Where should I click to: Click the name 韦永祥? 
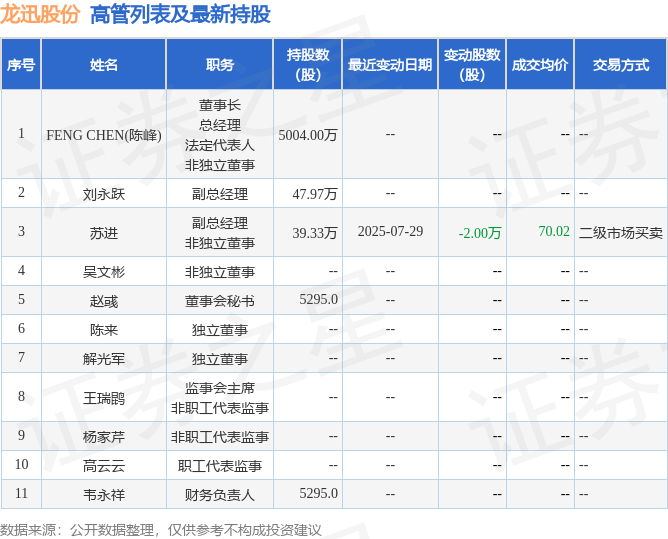pos(104,495)
